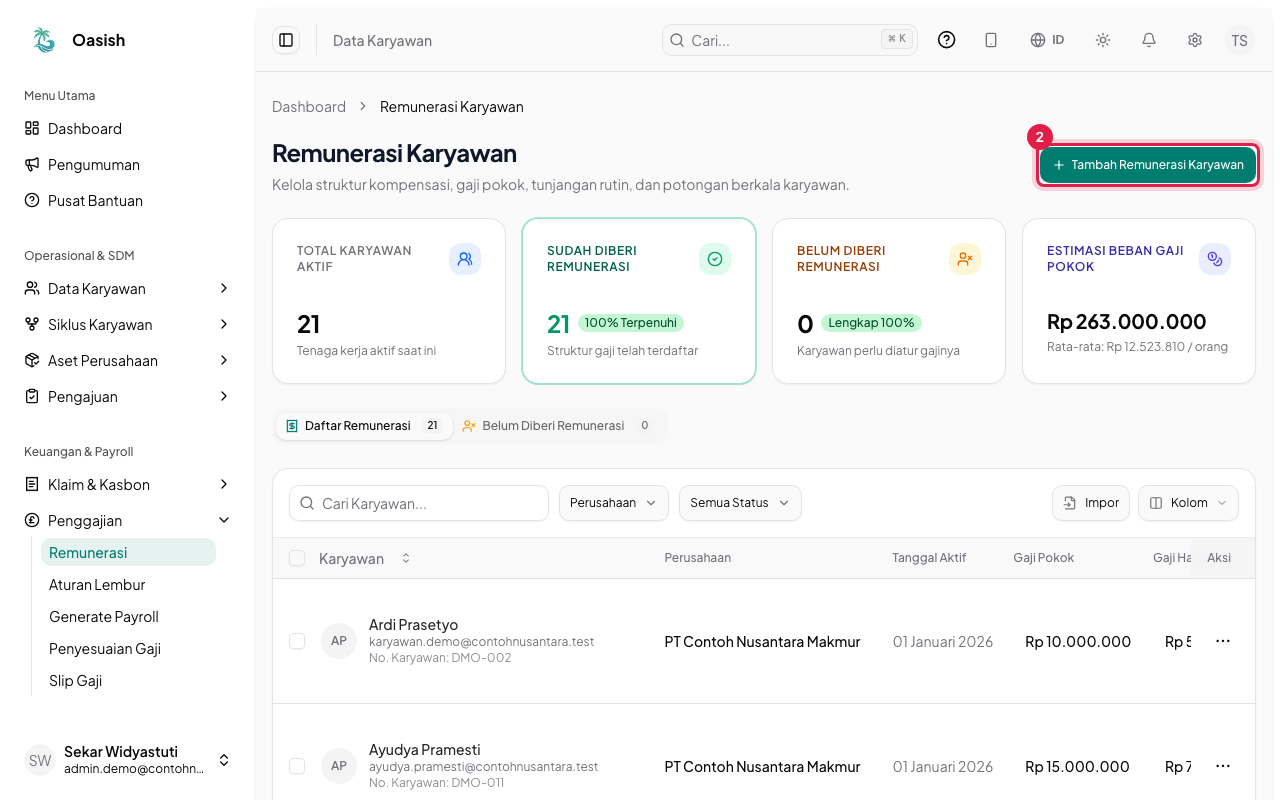Open Penyesuaian Gaji submenu item
This screenshot has width=1280, height=800.
(x=128, y=649)
